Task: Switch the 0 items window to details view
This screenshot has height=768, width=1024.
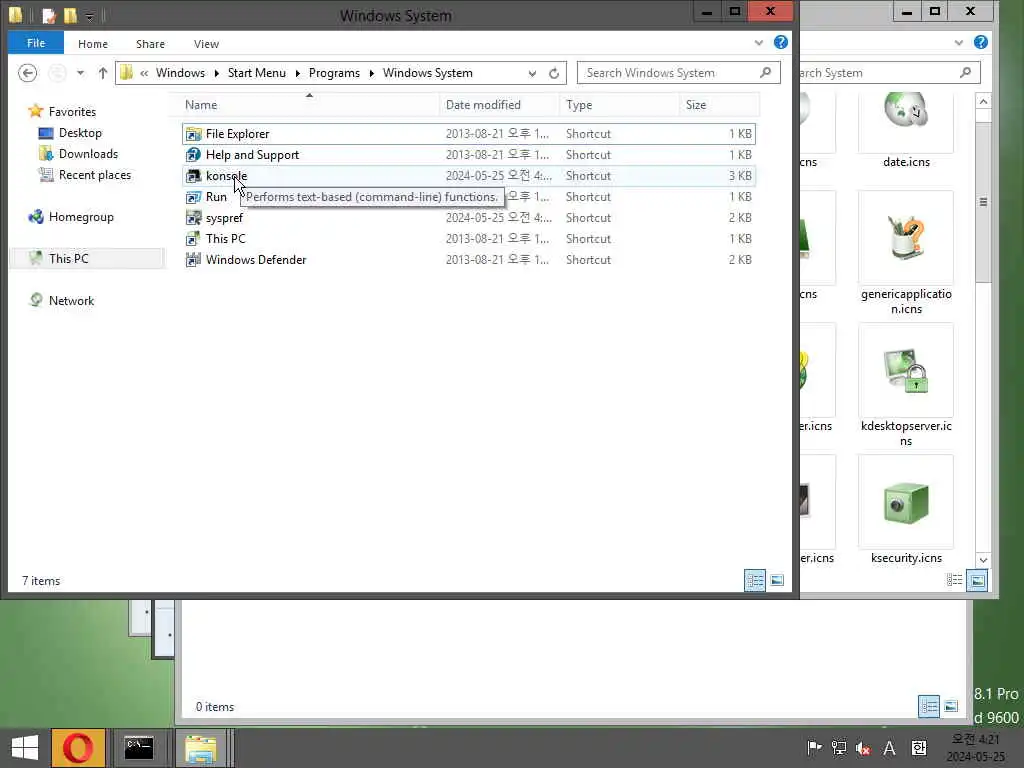Action: pyautogui.click(x=929, y=706)
